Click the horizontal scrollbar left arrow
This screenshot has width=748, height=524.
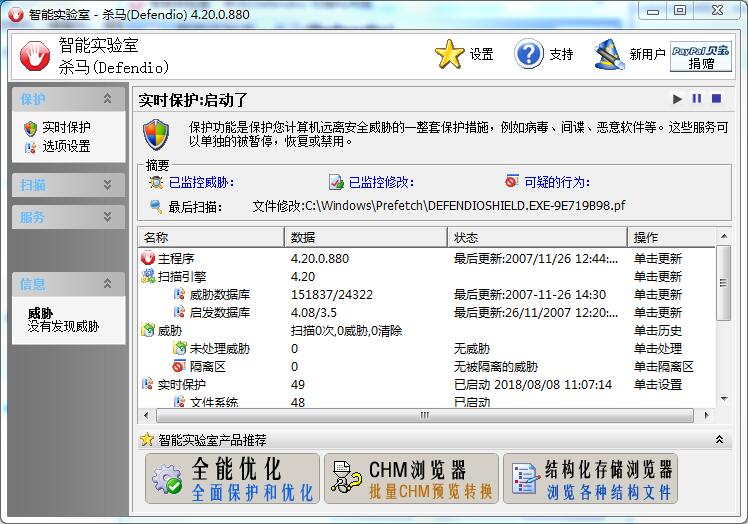click(146, 416)
